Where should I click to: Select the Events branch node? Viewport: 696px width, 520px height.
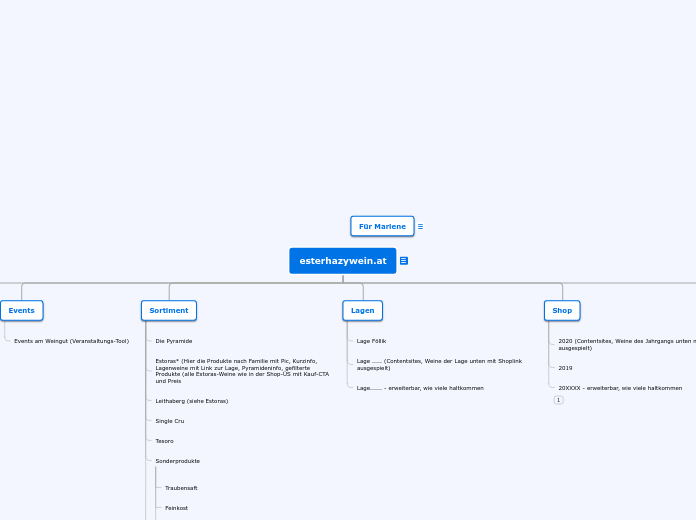[22, 310]
